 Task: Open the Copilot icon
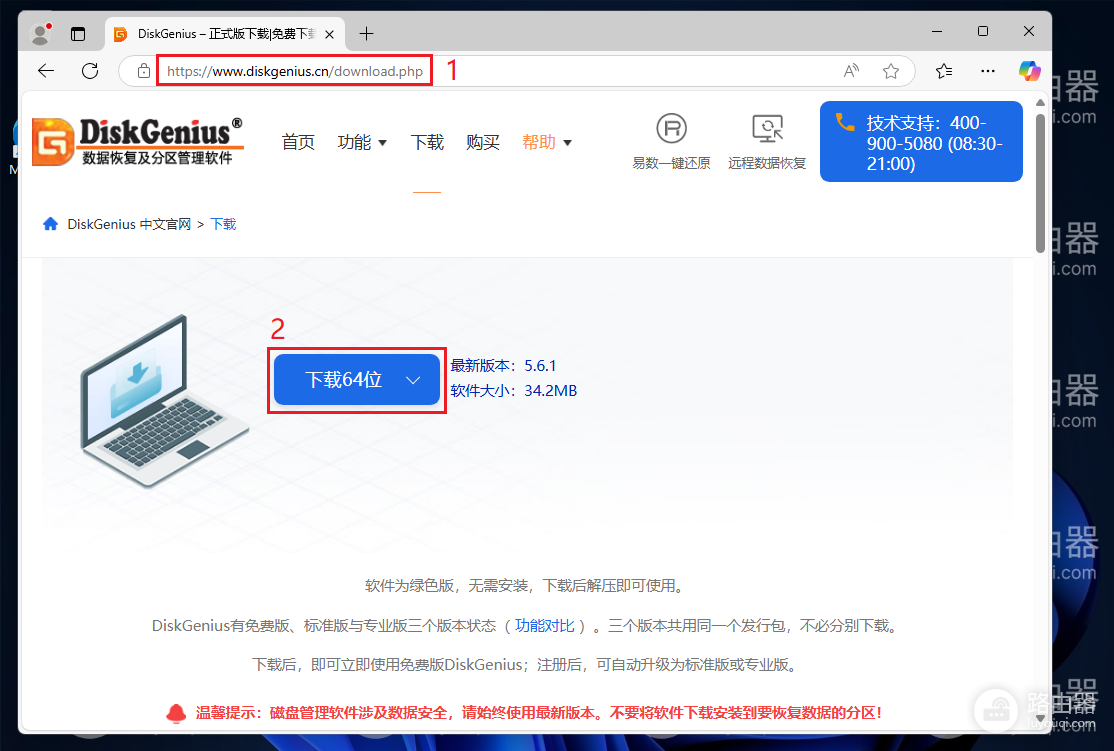1029,70
